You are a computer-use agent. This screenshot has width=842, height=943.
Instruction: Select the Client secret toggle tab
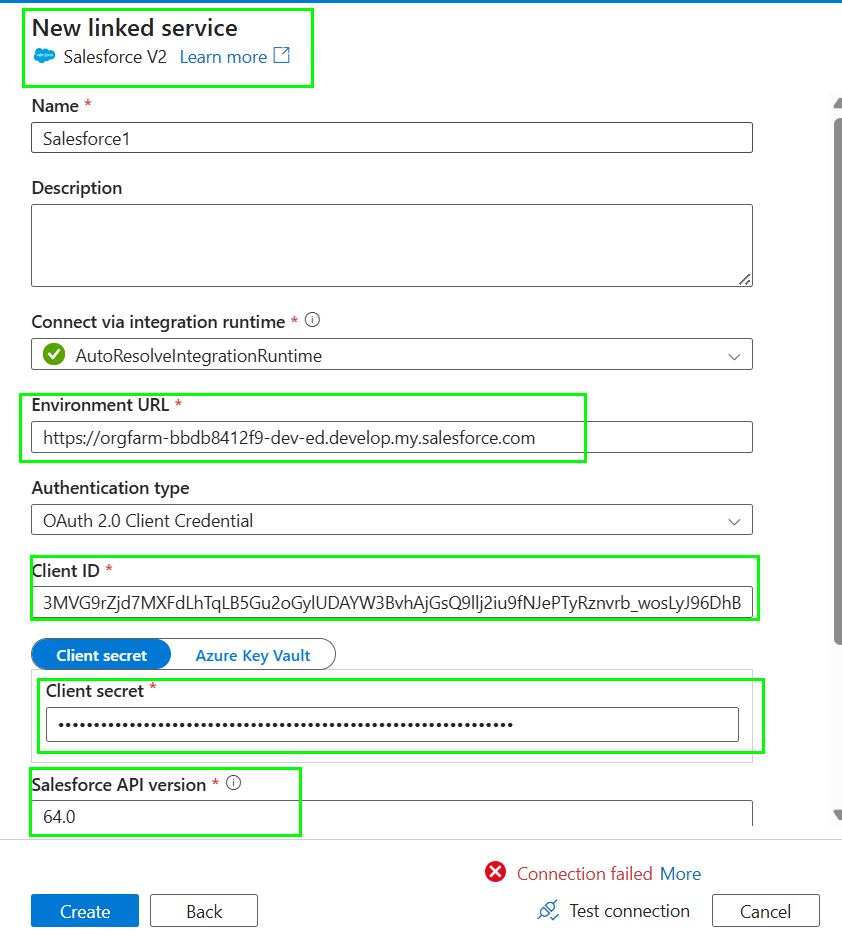coord(101,654)
